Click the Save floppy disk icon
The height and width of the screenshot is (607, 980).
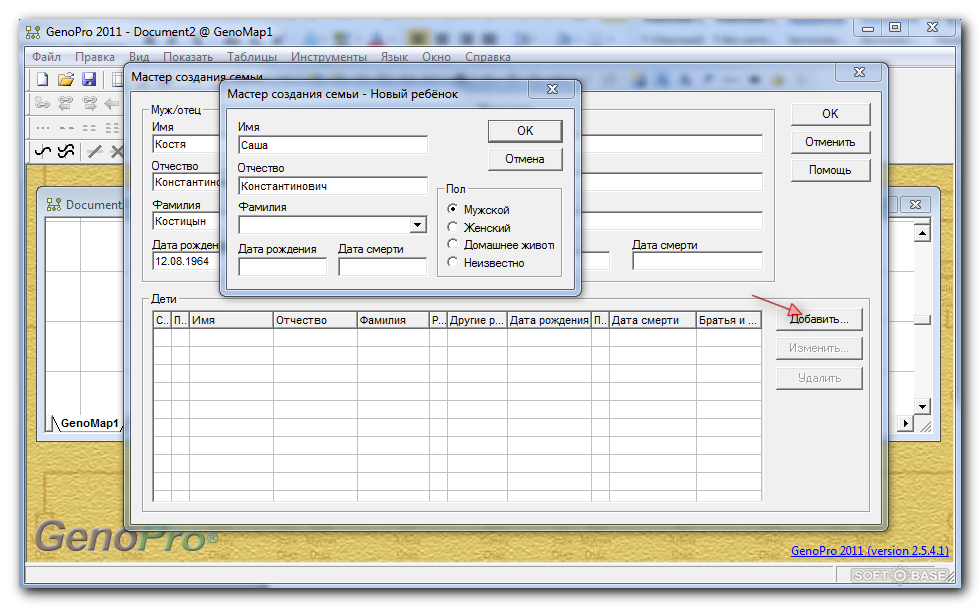pos(89,79)
